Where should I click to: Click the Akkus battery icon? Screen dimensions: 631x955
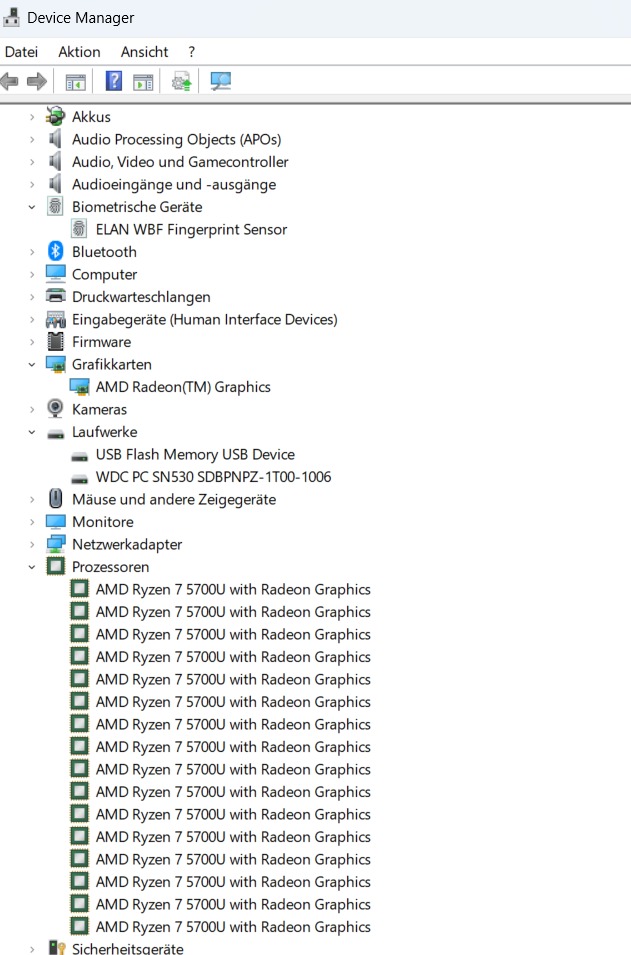[x=55, y=116]
